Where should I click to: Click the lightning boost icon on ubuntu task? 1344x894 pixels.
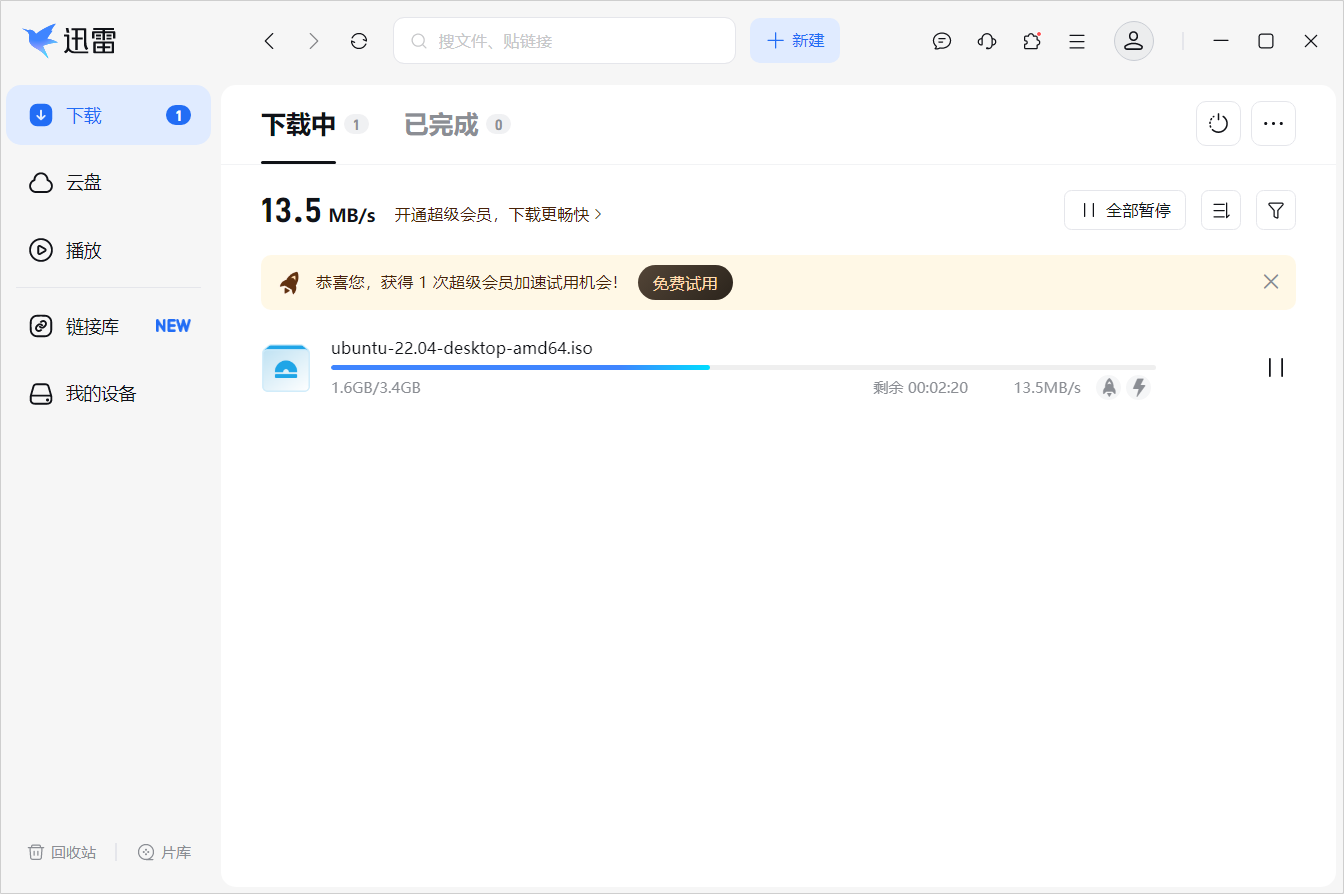(1139, 387)
